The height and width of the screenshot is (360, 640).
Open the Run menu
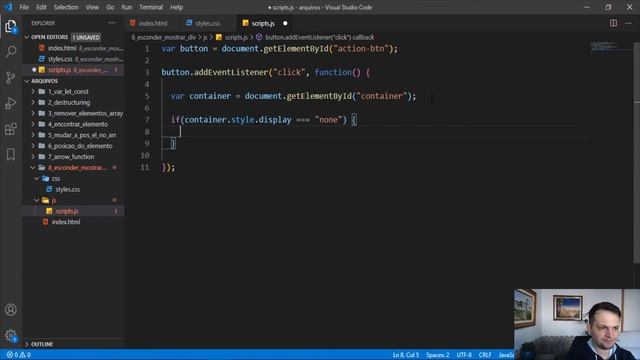(x=127, y=7)
